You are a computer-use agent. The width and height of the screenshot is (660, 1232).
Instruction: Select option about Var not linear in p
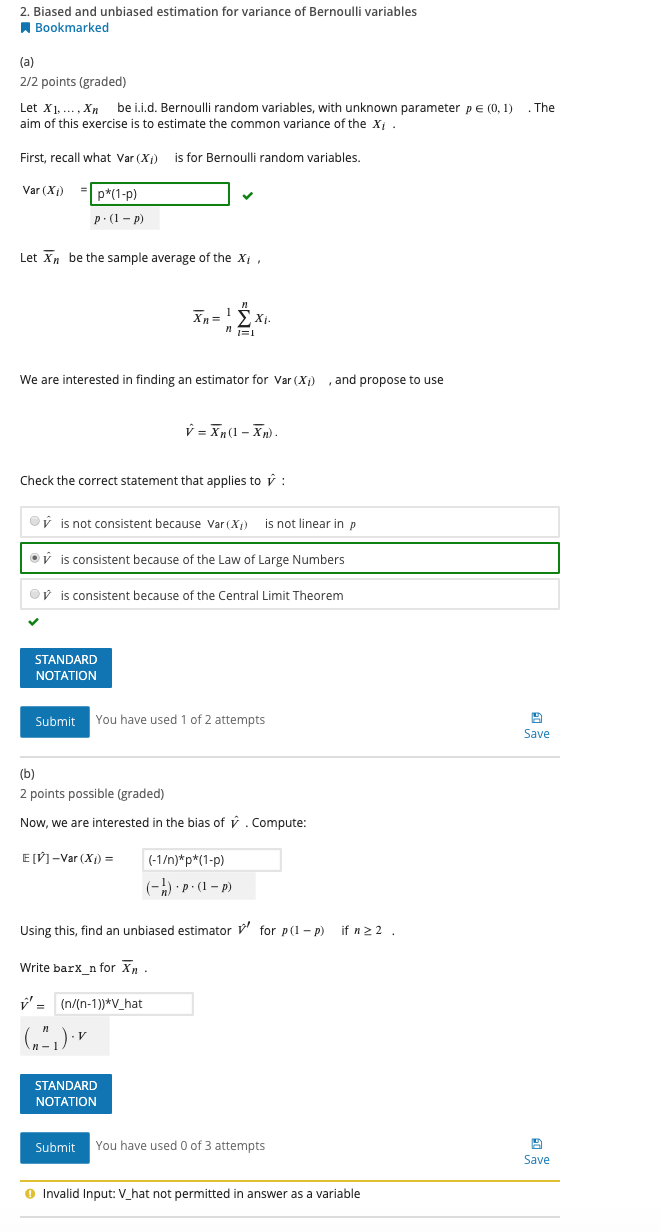(x=35, y=521)
